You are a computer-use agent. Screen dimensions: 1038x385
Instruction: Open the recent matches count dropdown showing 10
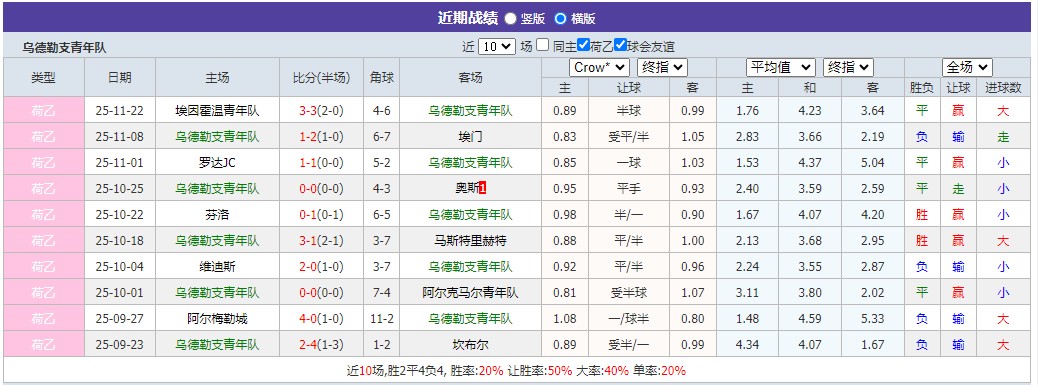(x=496, y=46)
